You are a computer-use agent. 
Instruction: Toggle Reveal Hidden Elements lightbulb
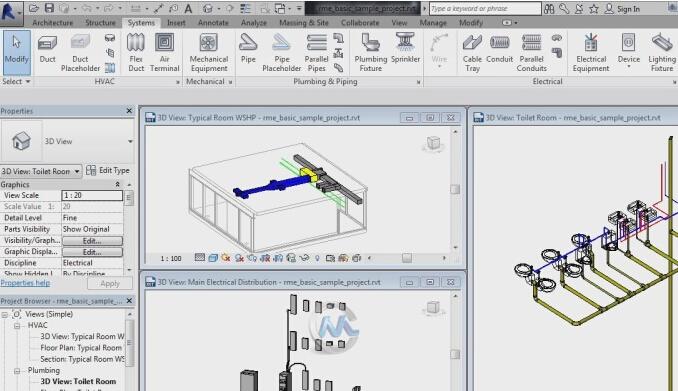tap(317, 258)
